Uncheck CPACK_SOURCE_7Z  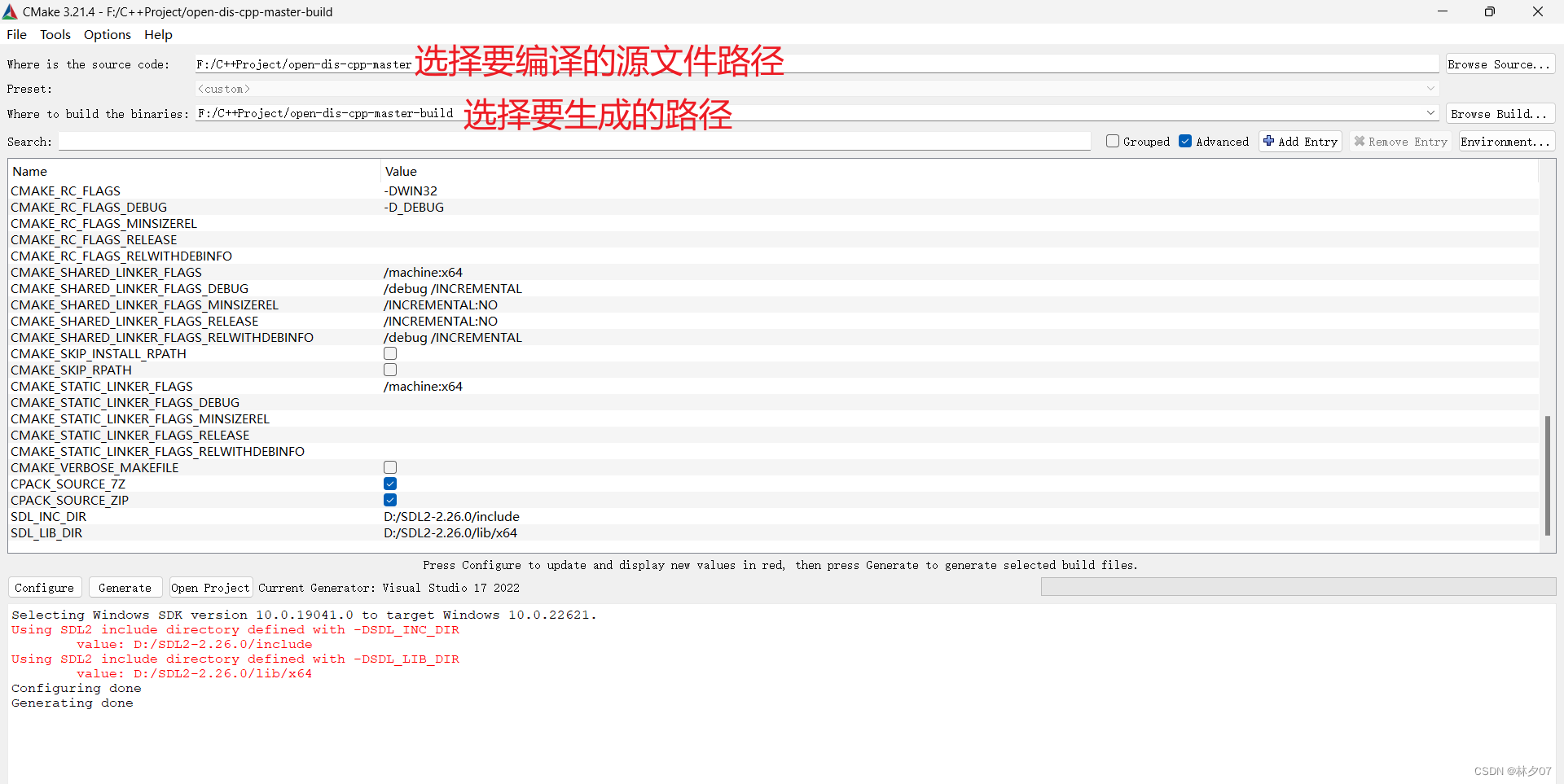coord(390,483)
